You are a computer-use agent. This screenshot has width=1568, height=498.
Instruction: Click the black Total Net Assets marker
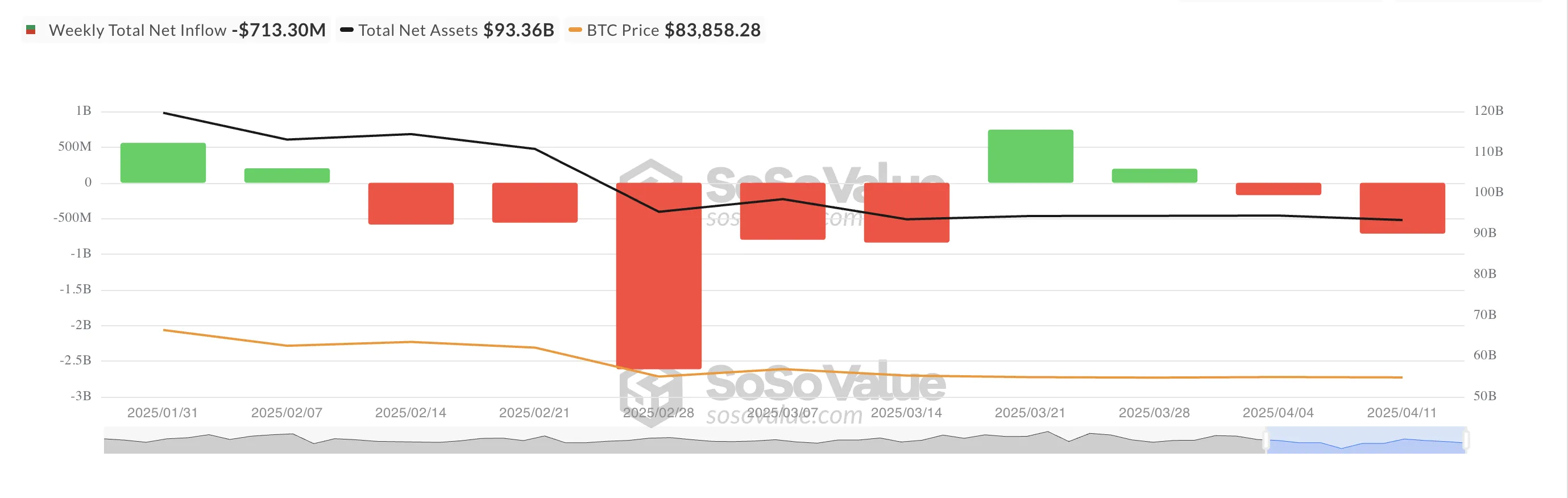click(347, 30)
